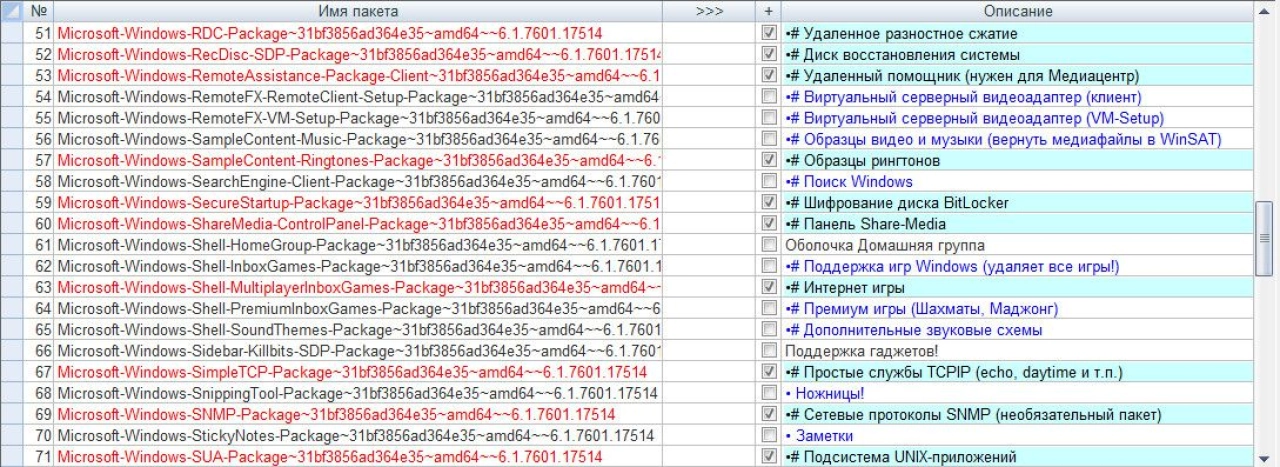The image size is (1280, 467).
Task: Select the SampleContent-Music-Package name
Action: point(358,139)
